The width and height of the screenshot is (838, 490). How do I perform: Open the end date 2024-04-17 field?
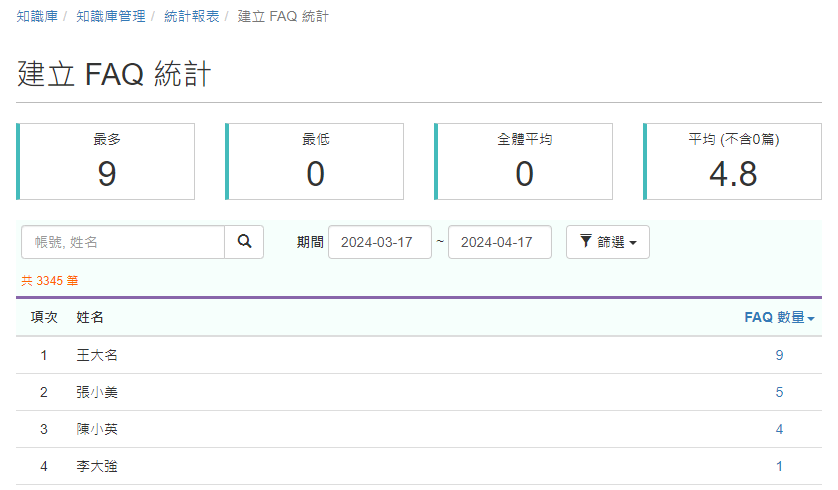pos(500,242)
